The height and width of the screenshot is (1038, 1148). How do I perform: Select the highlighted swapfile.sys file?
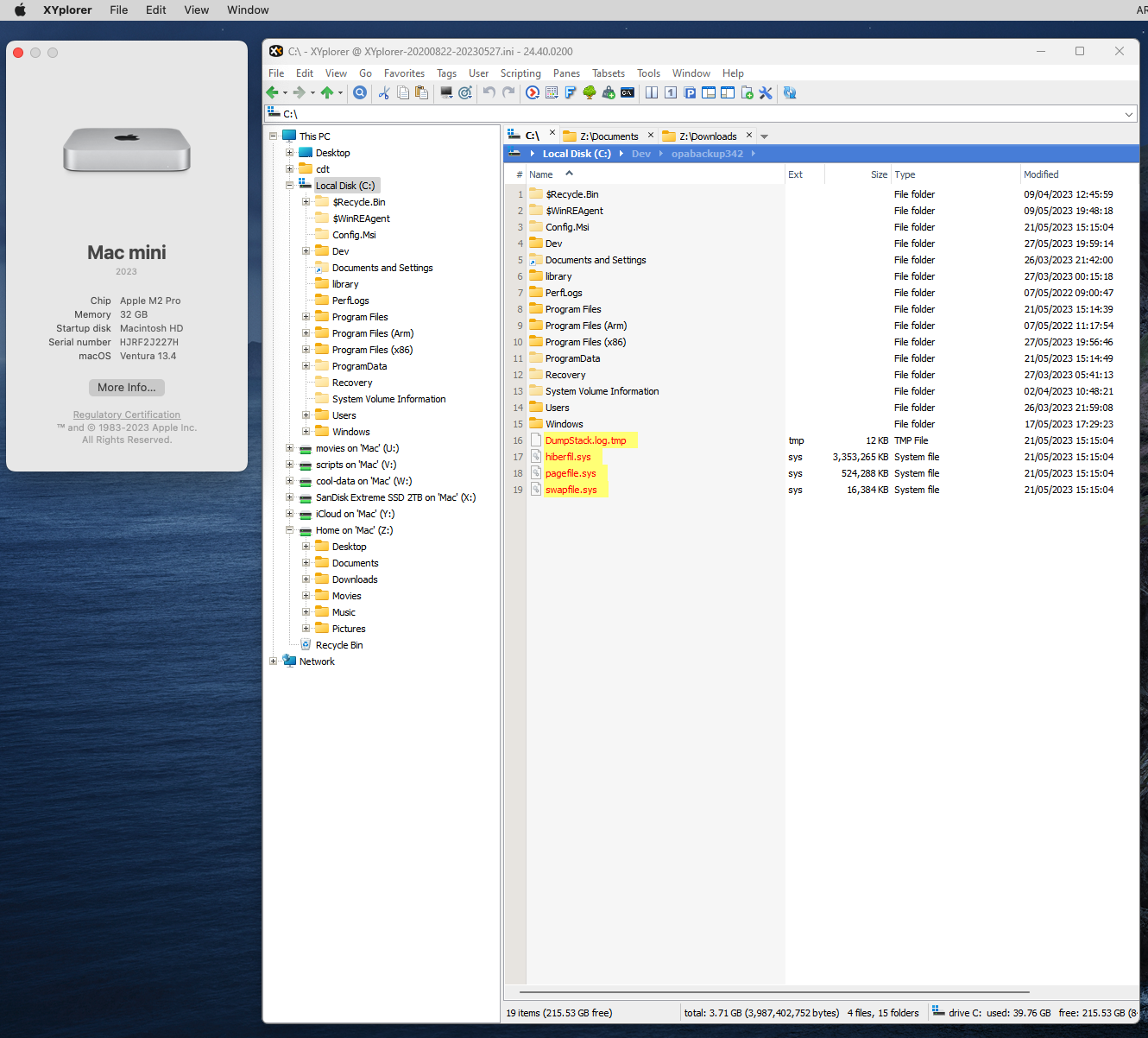(x=571, y=490)
